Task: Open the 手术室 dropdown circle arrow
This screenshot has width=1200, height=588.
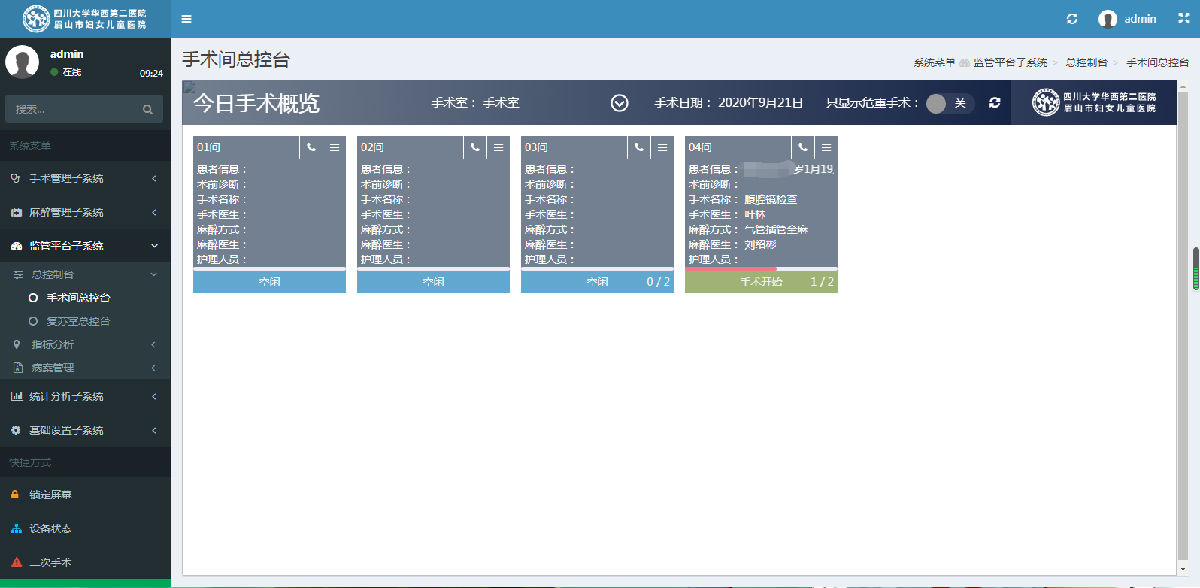Action: pos(620,103)
